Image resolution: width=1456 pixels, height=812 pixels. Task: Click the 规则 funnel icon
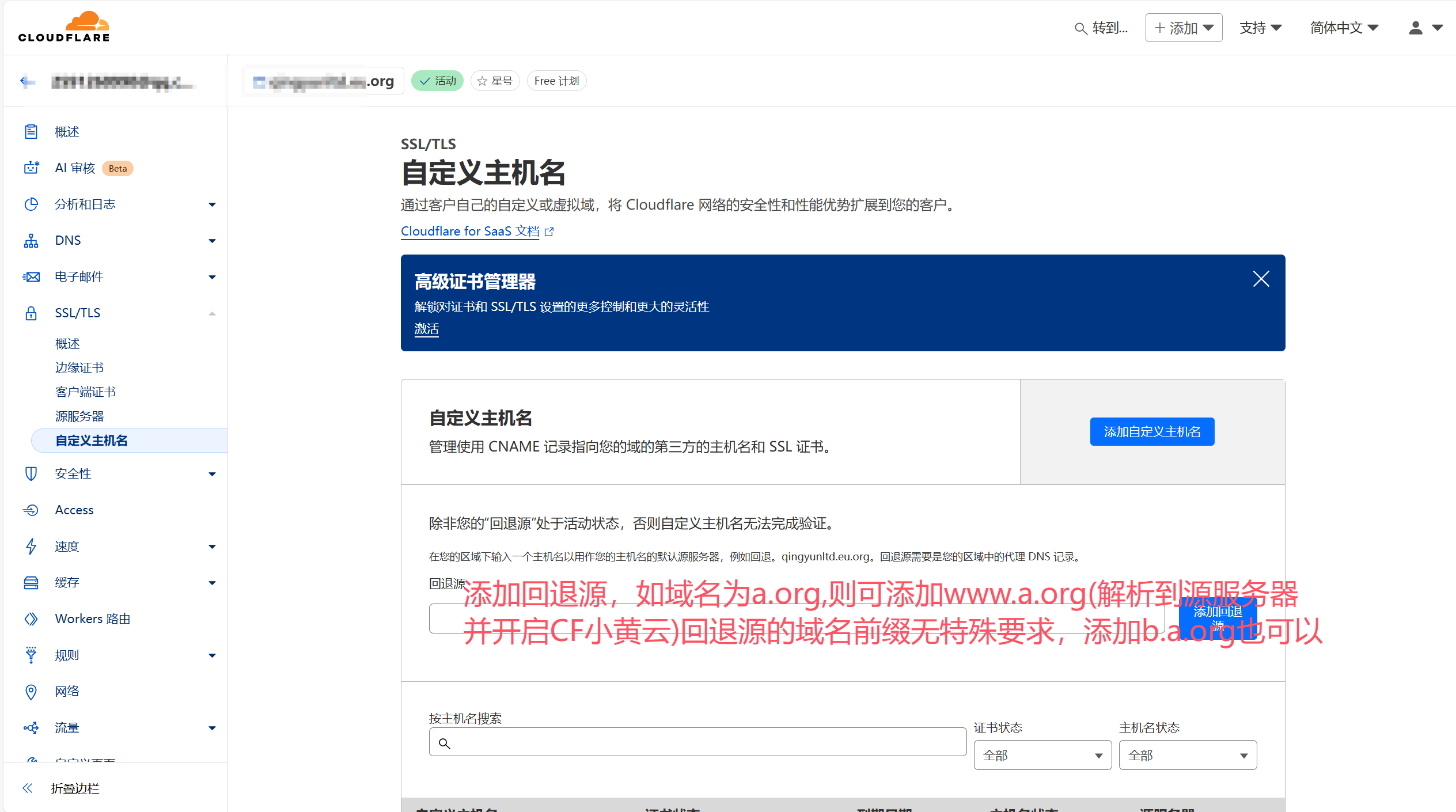coord(31,655)
